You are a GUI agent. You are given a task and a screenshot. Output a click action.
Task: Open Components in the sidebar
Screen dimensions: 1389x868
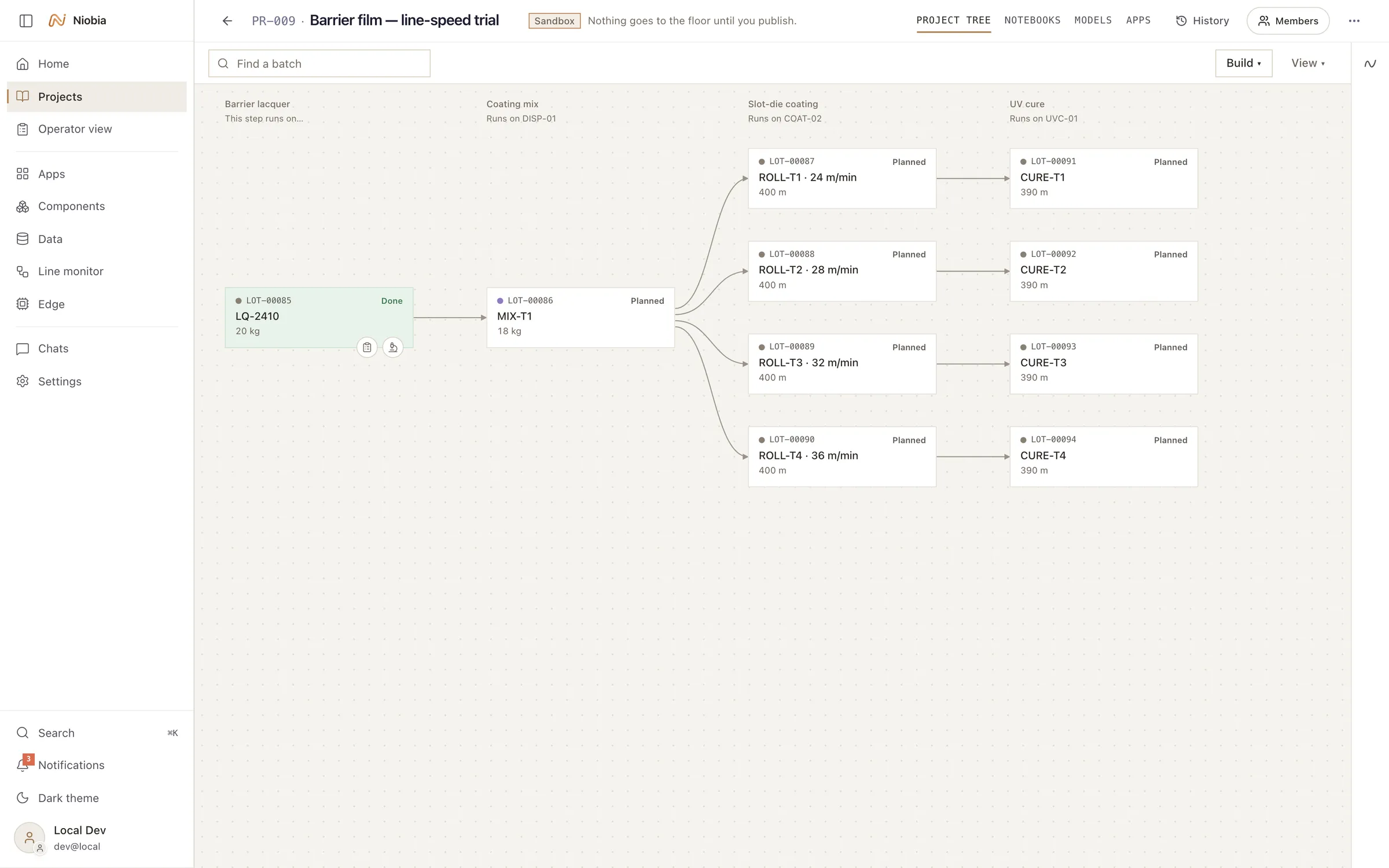[97, 207]
